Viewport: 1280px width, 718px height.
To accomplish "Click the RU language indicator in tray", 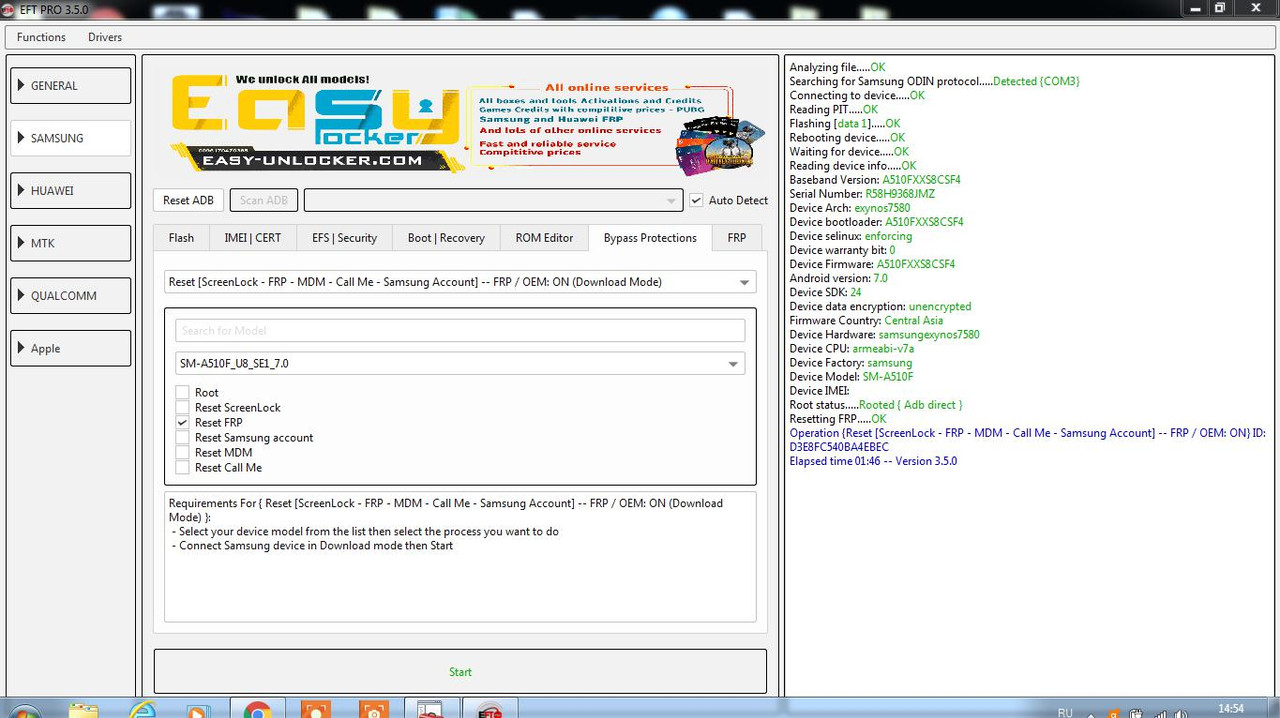I will 1065,712.
